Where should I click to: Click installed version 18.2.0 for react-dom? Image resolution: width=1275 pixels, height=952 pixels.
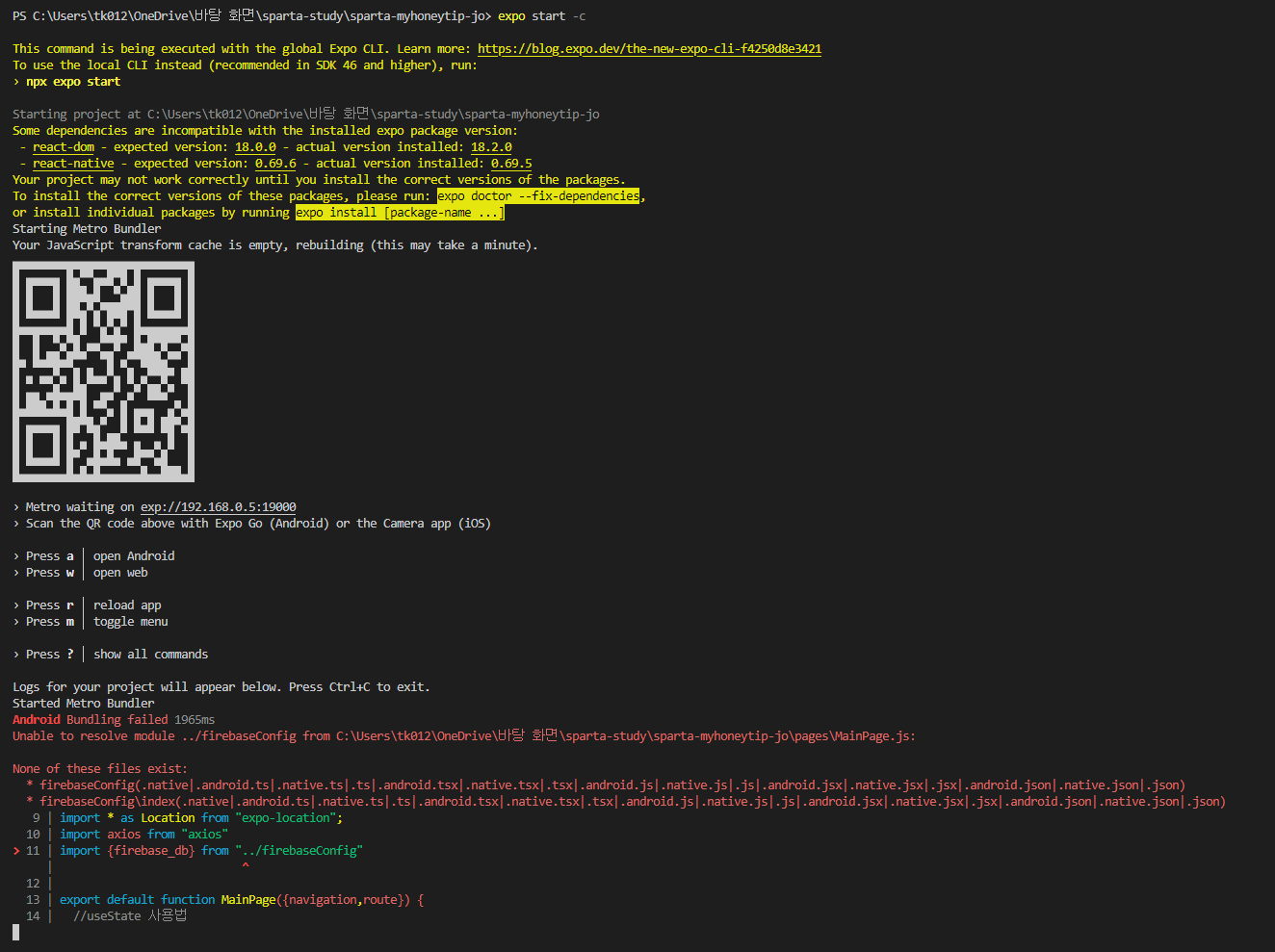point(491,147)
